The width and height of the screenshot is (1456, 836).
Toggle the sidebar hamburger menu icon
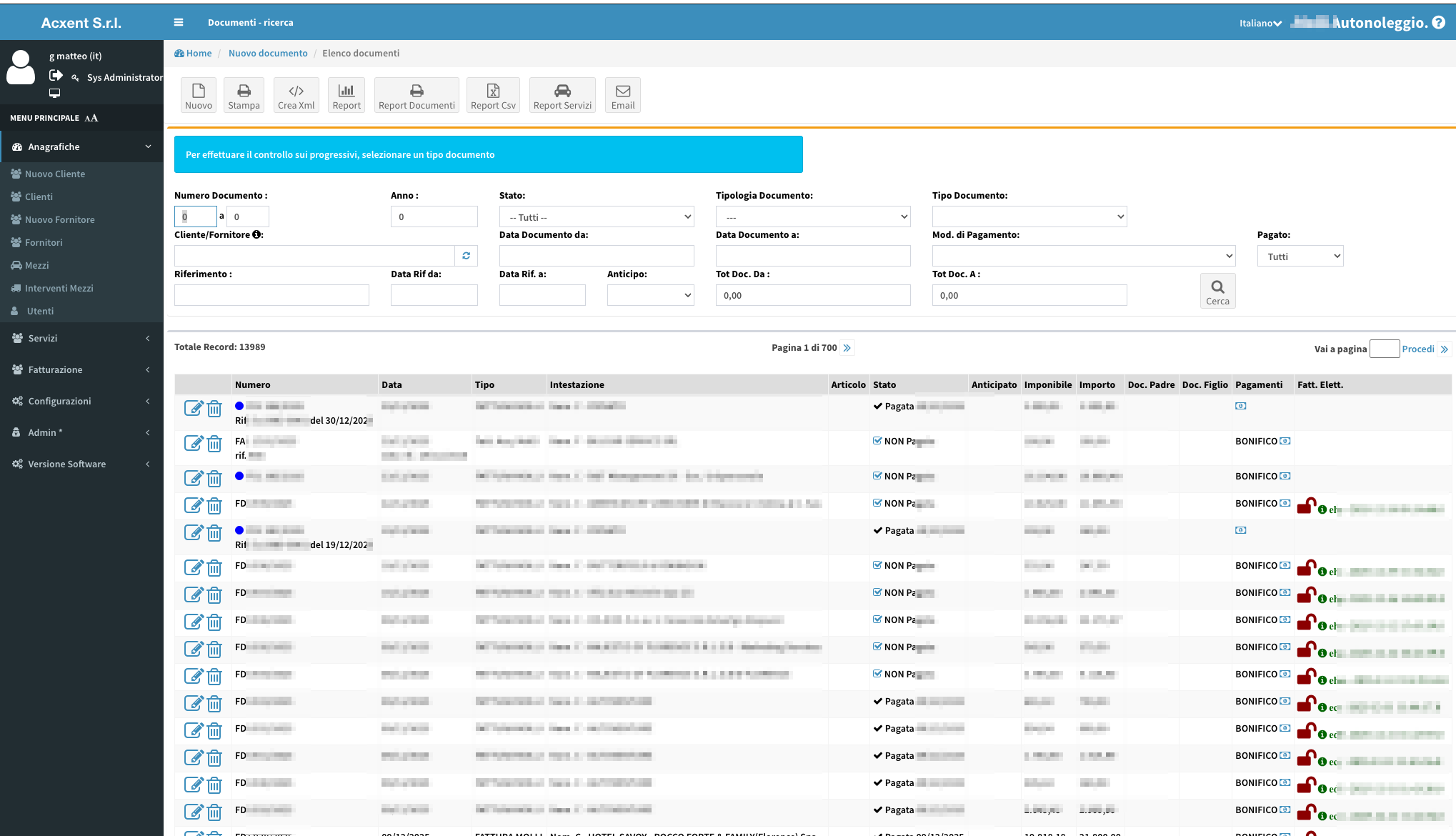(179, 23)
